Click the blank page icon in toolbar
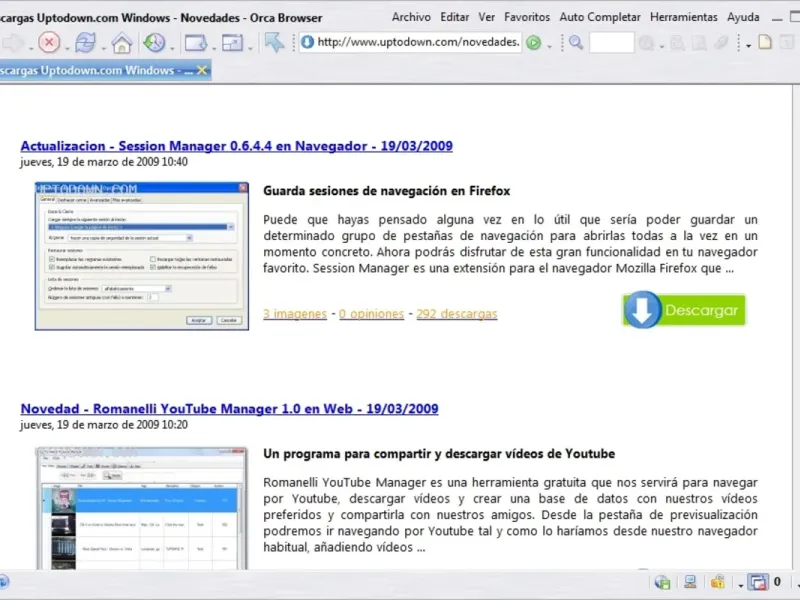This screenshot has height=600, width=800. tap(765, 42)
